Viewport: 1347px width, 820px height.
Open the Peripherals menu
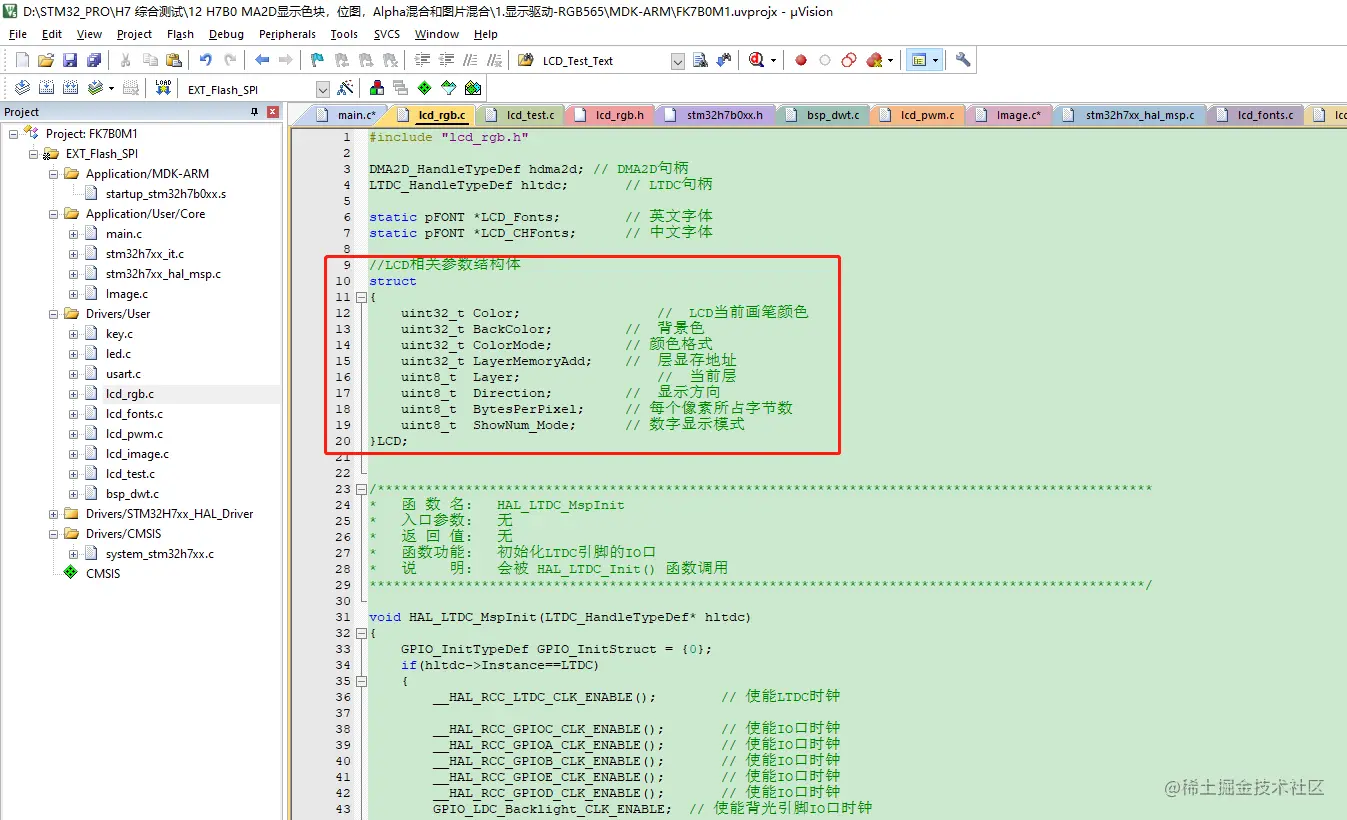[x=287, y=34]
